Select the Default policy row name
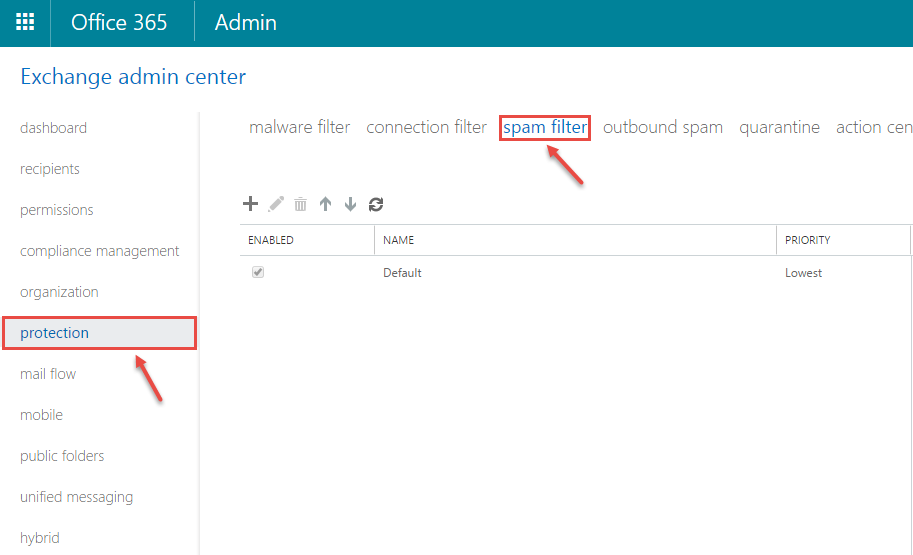Screen dimensions: 913x555 (402, 273)
